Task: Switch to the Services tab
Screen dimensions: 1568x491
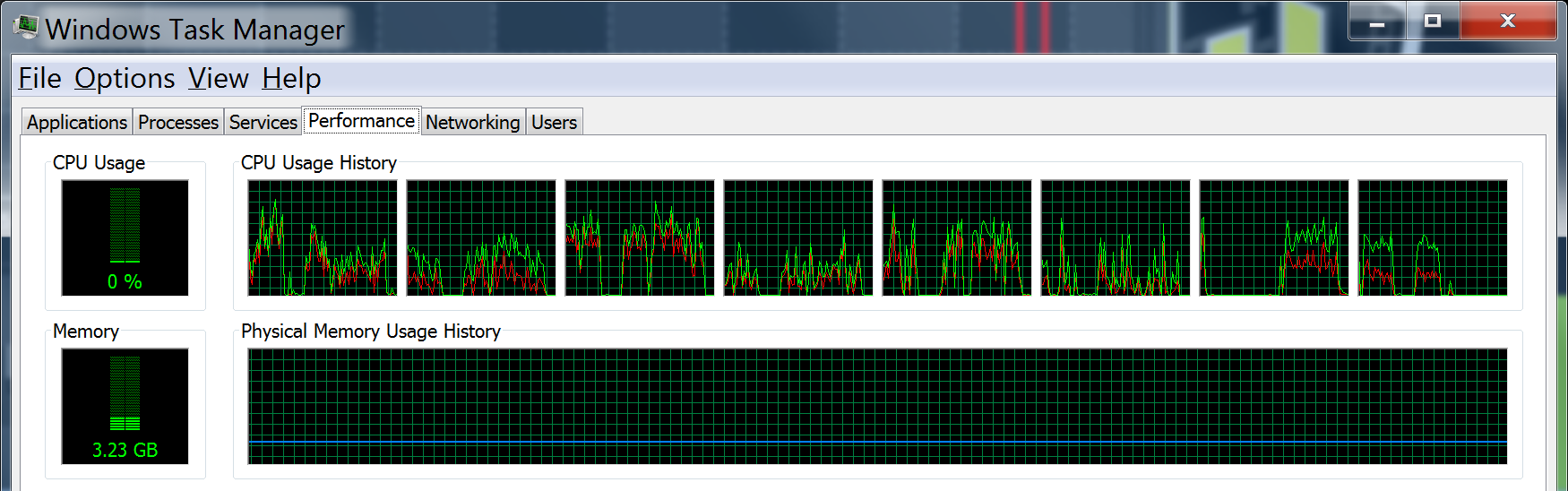Action: (263, 122)
